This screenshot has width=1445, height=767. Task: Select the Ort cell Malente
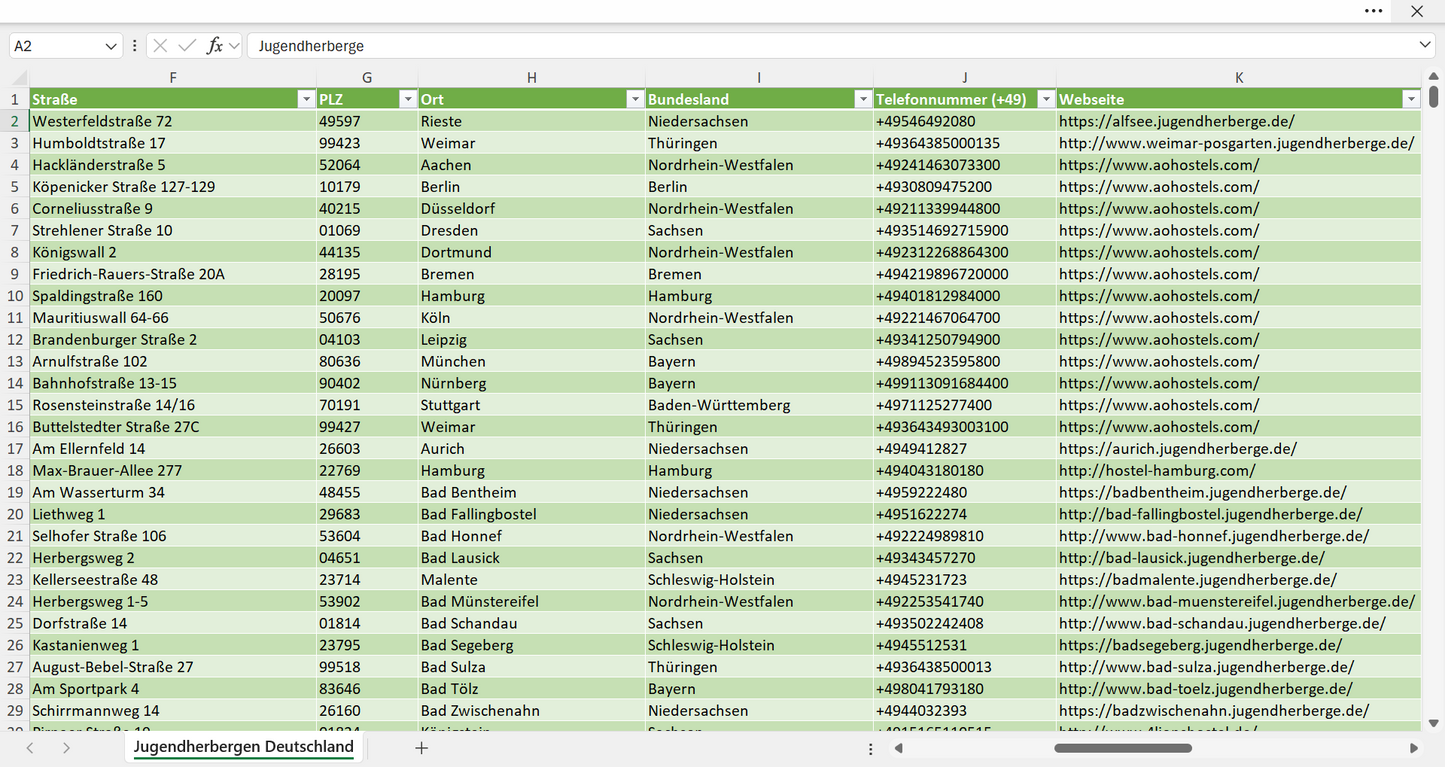(x=532, y=580)
